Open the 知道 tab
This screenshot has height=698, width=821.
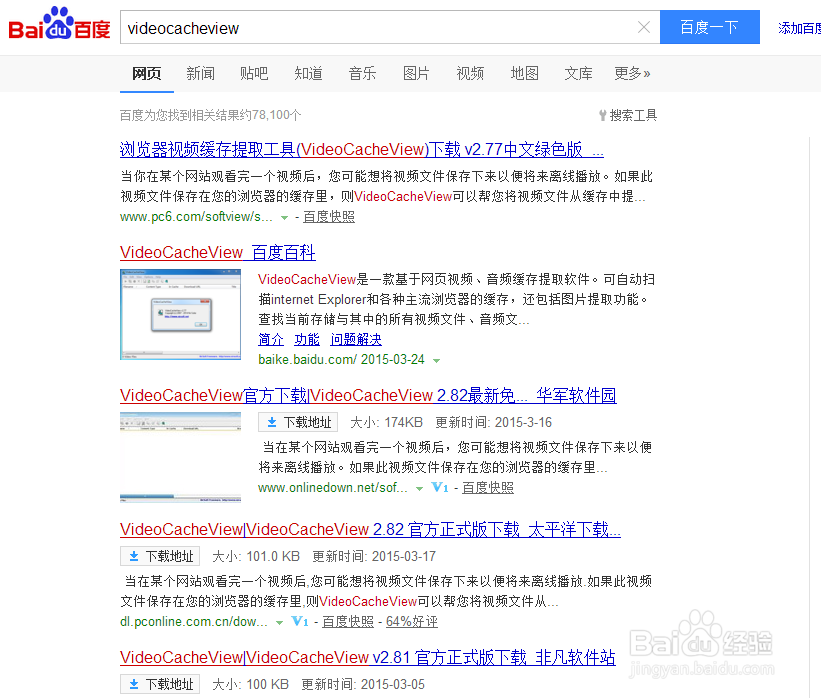tap(308, 73)
